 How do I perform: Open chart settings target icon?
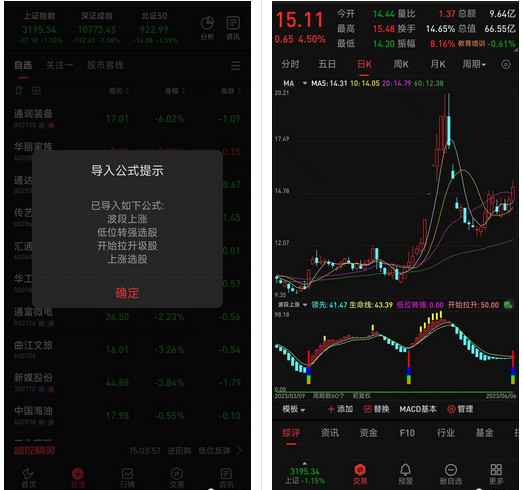point(506,64)
